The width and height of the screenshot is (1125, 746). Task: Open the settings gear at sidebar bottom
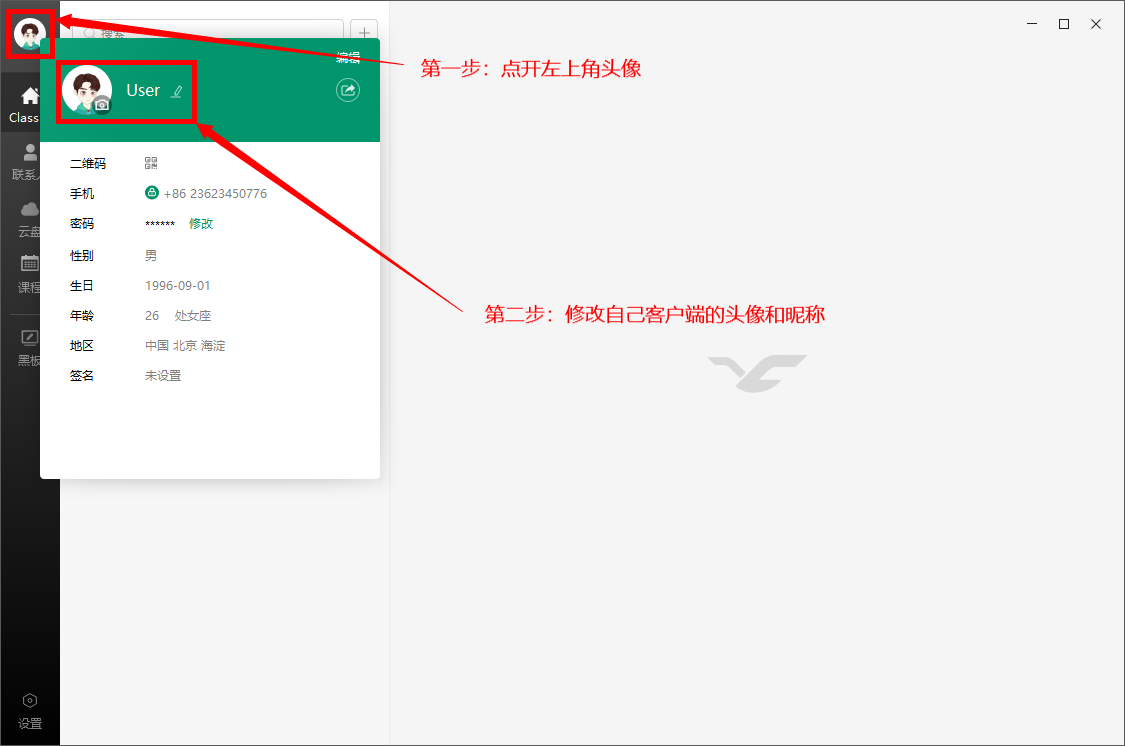[29, 712]
